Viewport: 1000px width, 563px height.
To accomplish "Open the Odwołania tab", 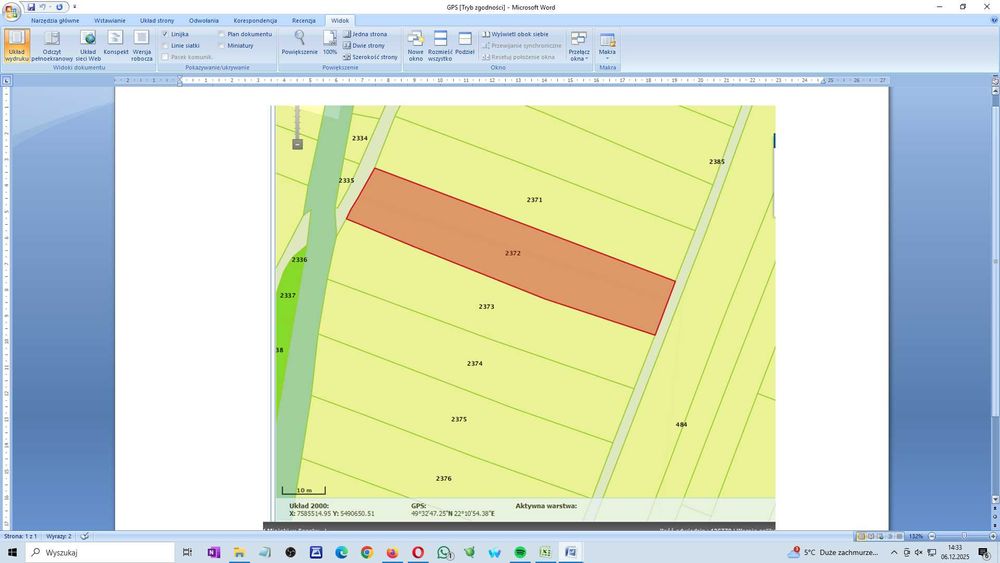I will 204,20.
